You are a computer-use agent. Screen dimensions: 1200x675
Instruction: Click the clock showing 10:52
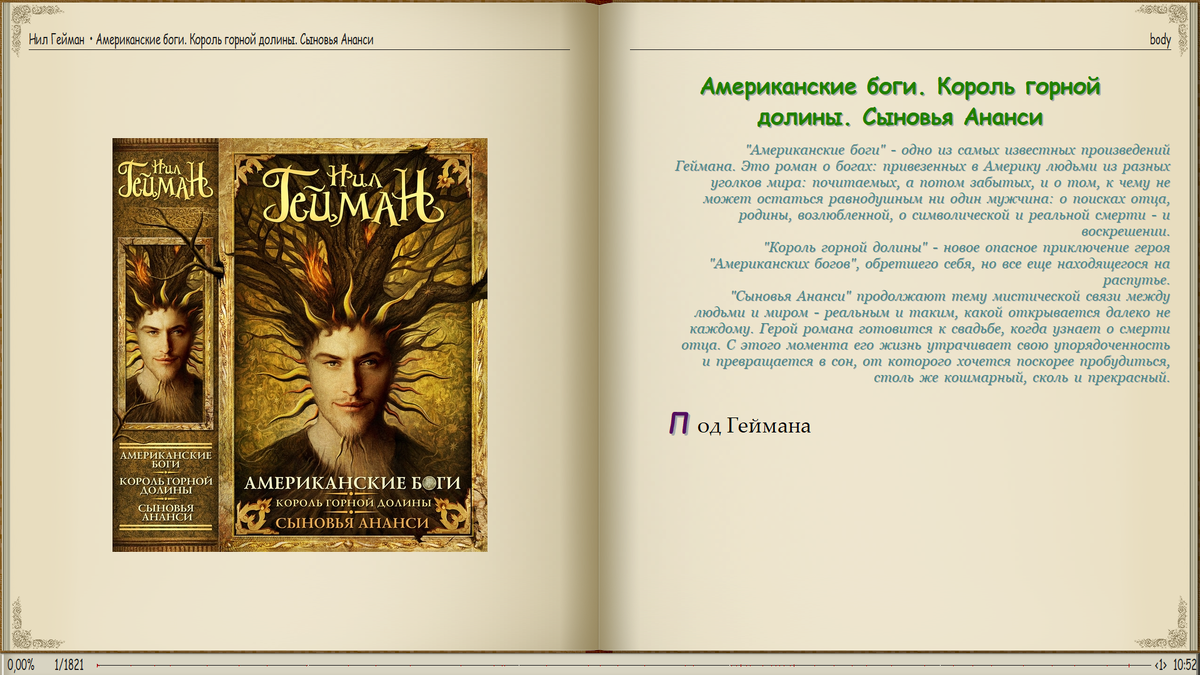(1184, 665)
